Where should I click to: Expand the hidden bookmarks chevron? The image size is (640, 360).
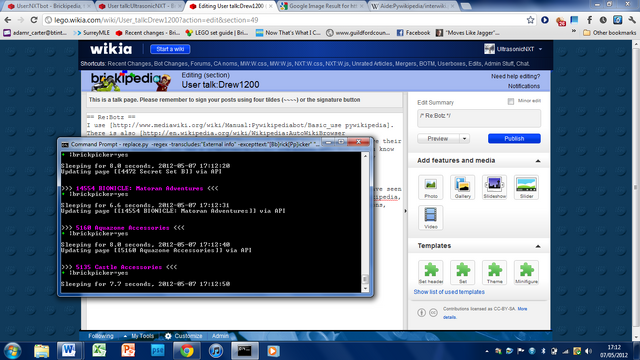pyautogui.click(x=574, y=32)
